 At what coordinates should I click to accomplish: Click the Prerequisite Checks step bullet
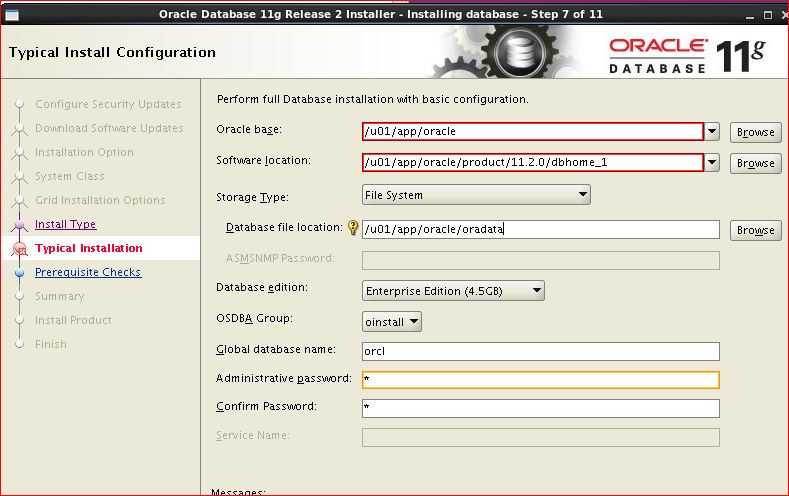point(20,273)
